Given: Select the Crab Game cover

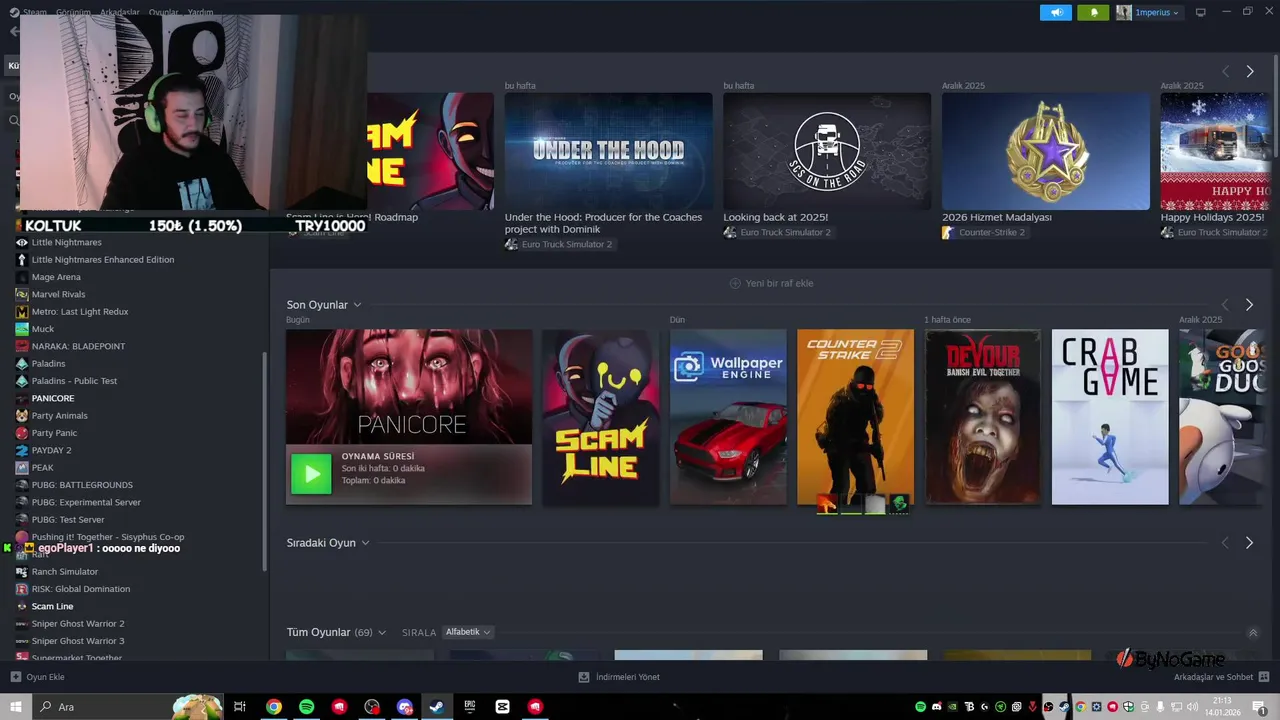Looking at the screenshot, I should (x=1110, y=417).
